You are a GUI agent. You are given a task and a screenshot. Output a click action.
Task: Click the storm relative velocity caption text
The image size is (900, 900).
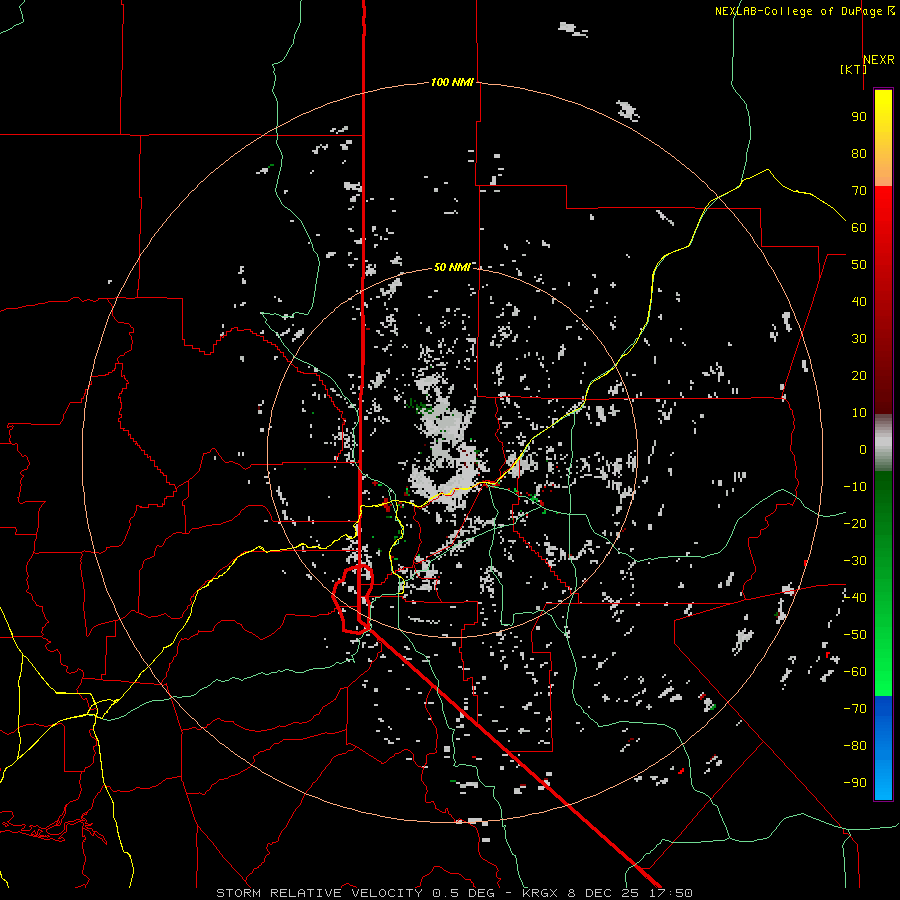454,893
